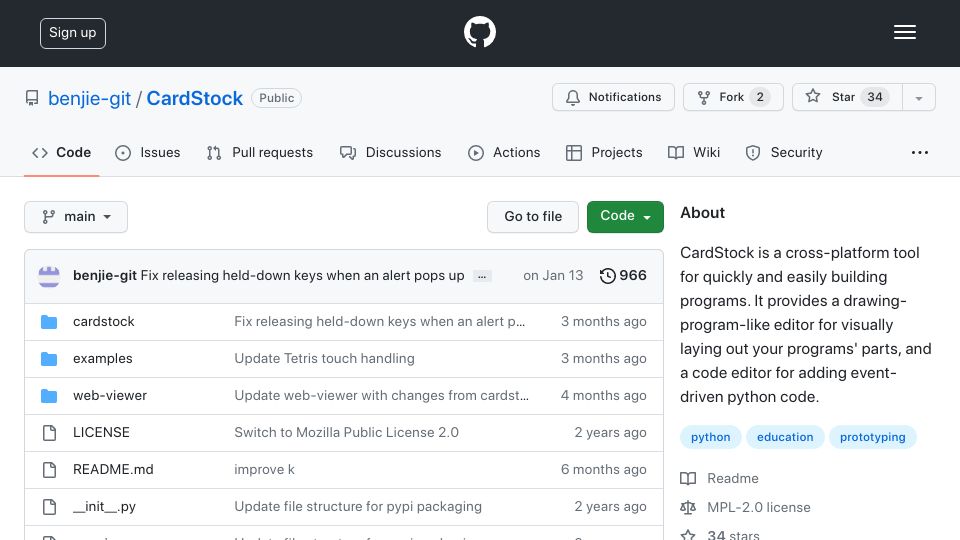Click the git branch icon on main button

pos(48,217)
